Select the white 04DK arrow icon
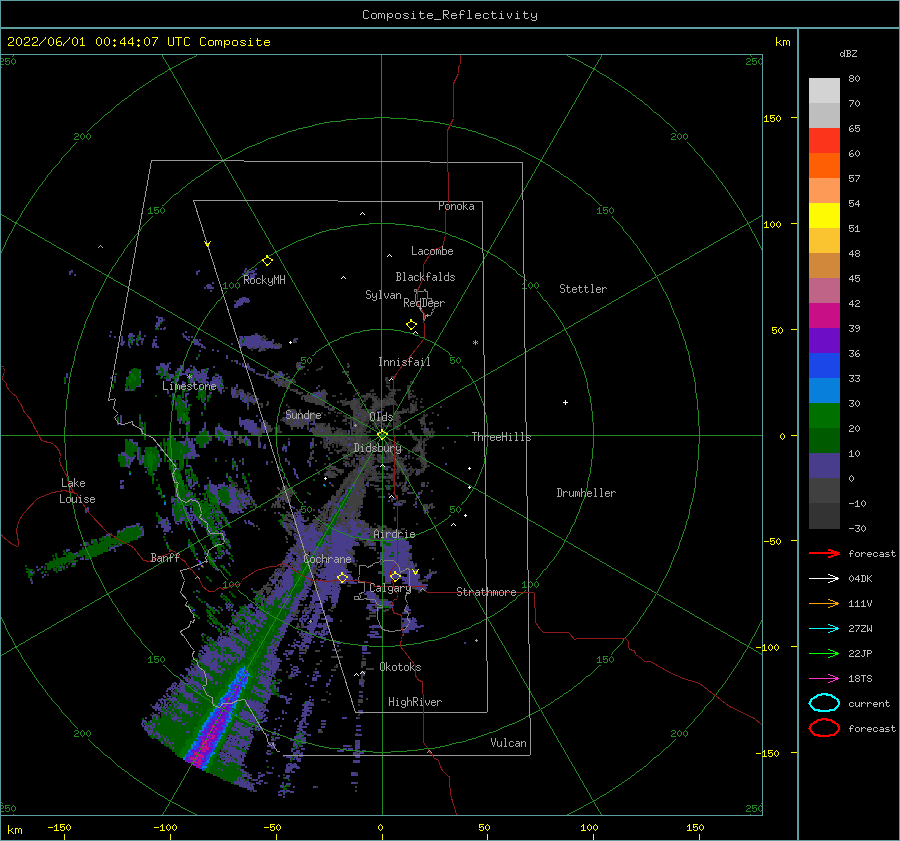The height and width of the screenshot is (841, 900). pos(824,579)
